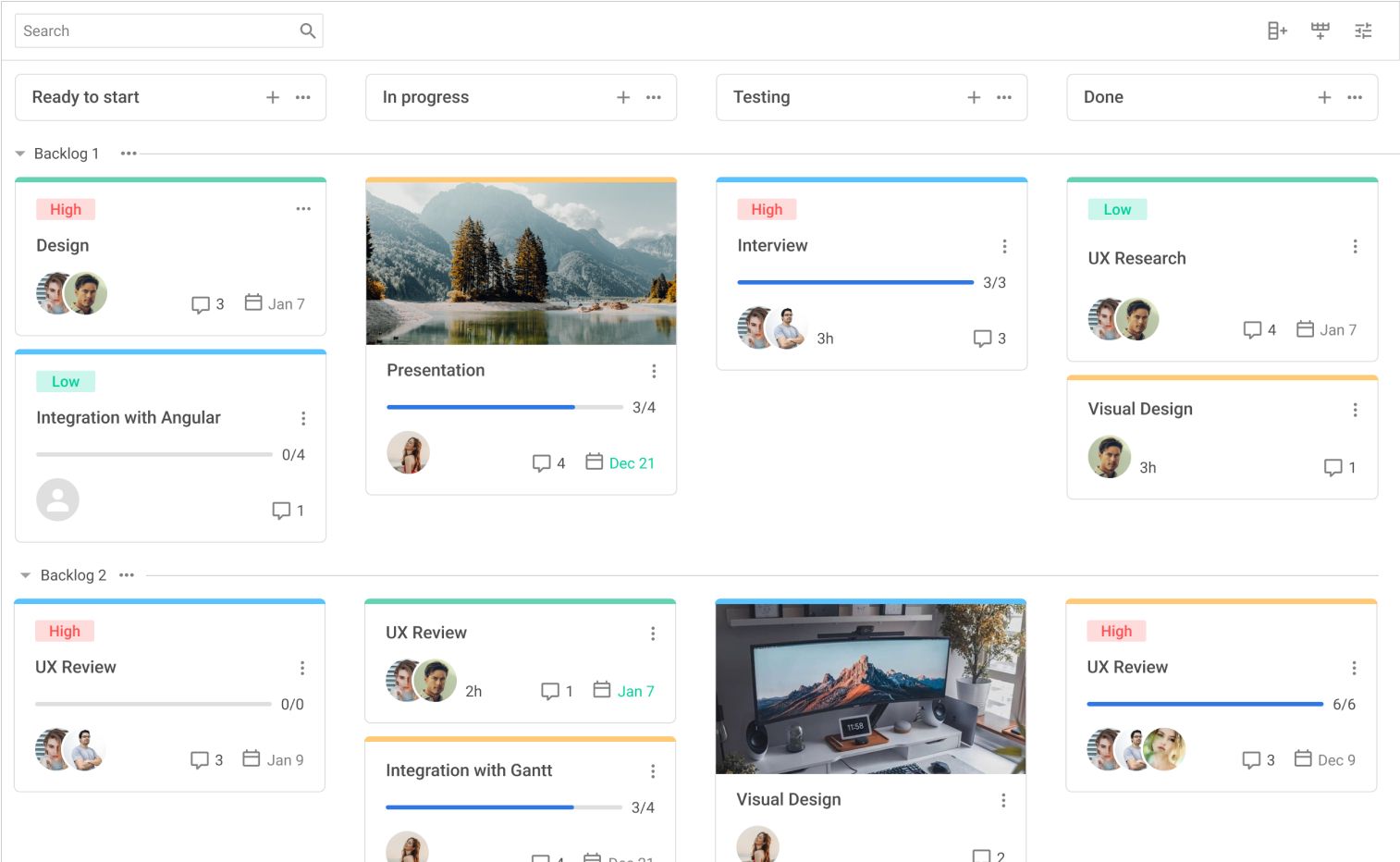Open the In progress column menu
This screenshot has height=862, width=1400.
click(x=654, y=97)
